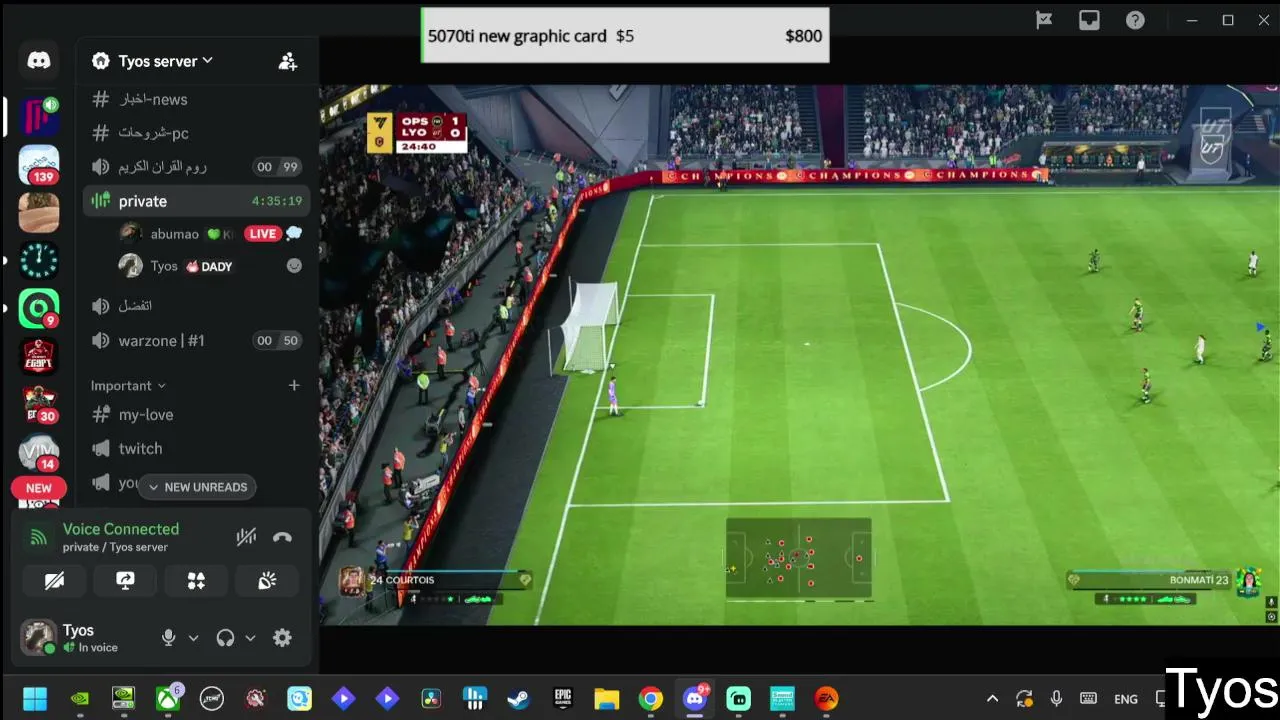Click Voice Connected status text

coord(121,529)
